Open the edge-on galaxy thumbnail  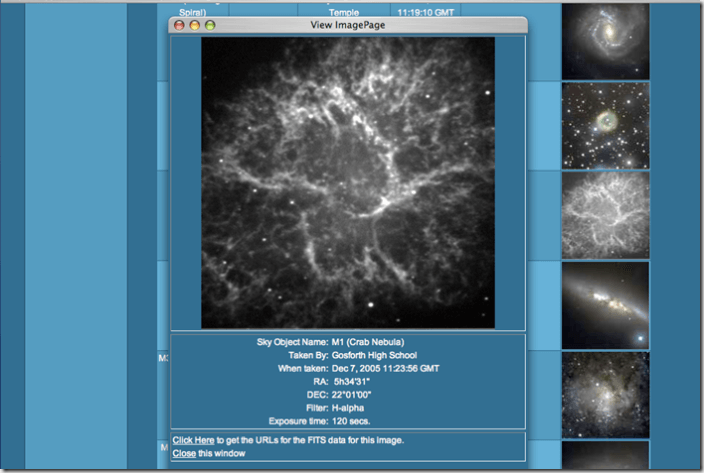pyautogui.click(x=605, y=304)
